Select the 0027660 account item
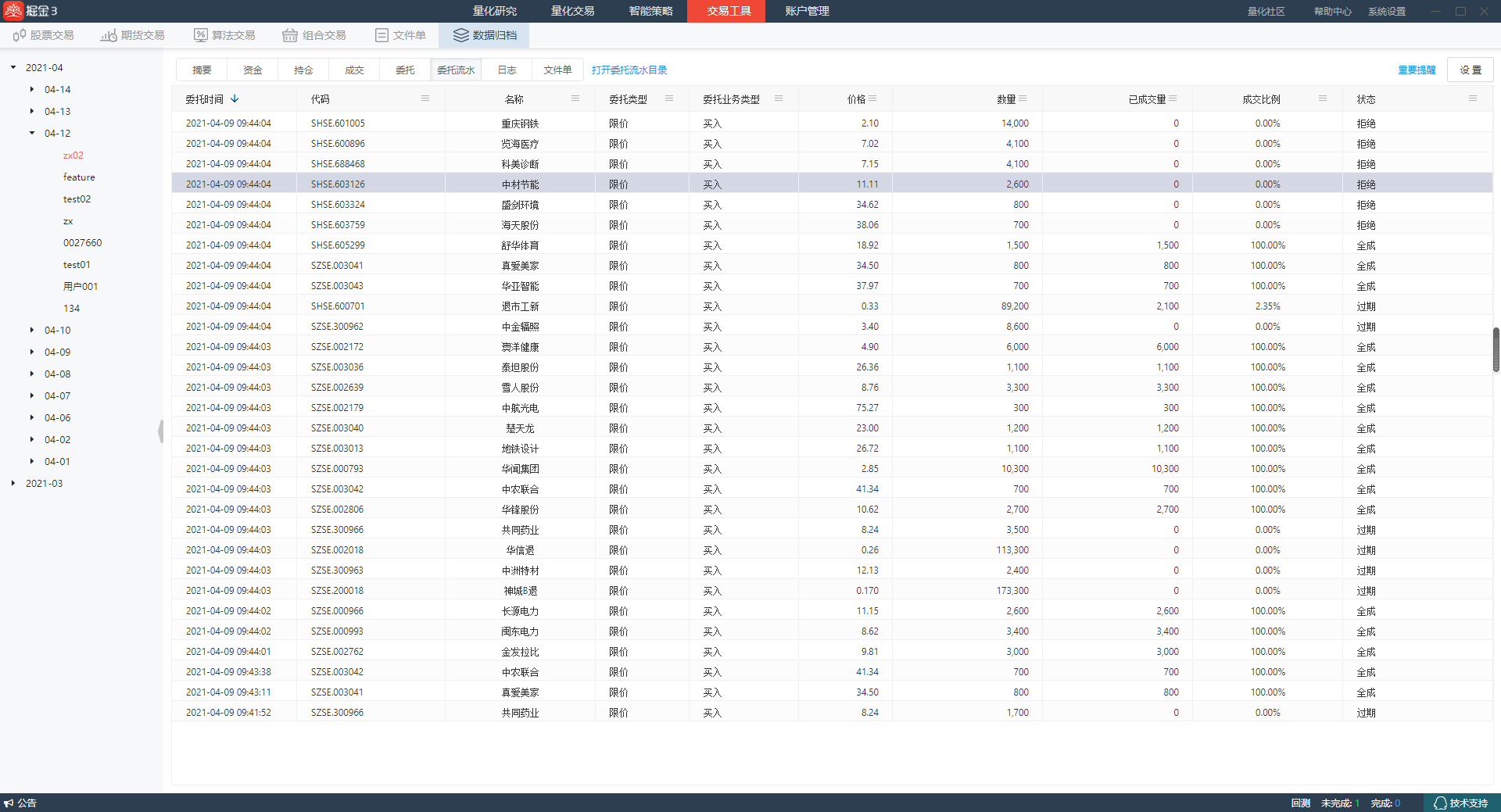Viewport: 1501px width, 812px height. (82, 243)
